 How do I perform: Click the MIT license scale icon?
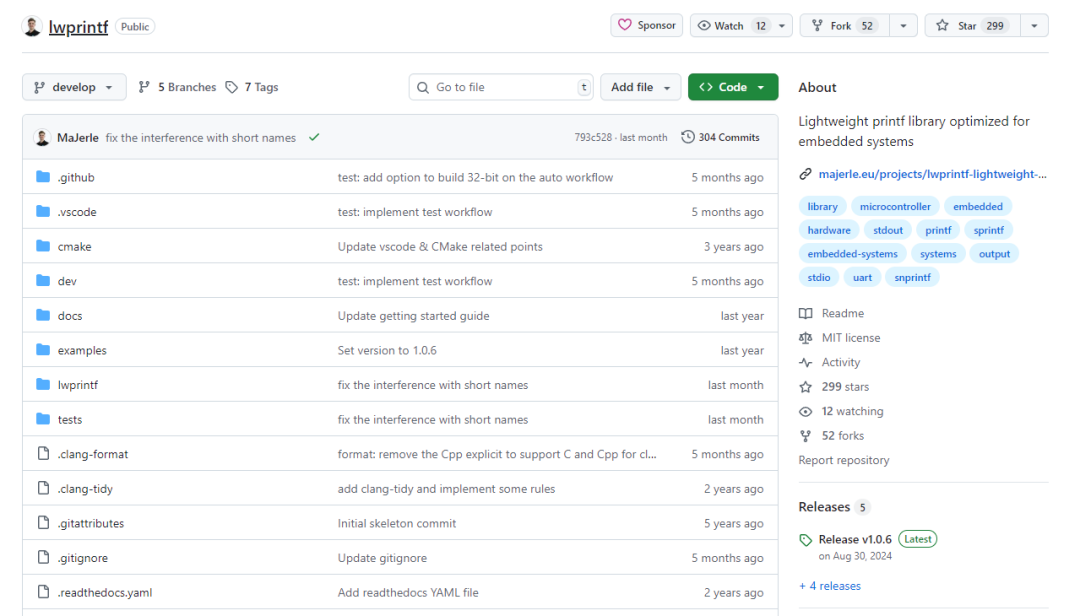click(806, 338)
